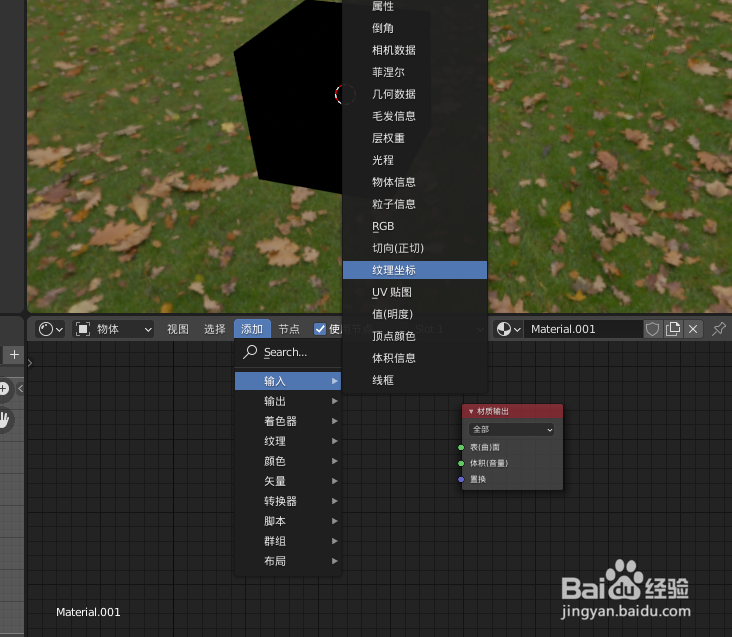732x637 pixels.
Task: Open the 节点 menu
Action: (x=289, y=329)
